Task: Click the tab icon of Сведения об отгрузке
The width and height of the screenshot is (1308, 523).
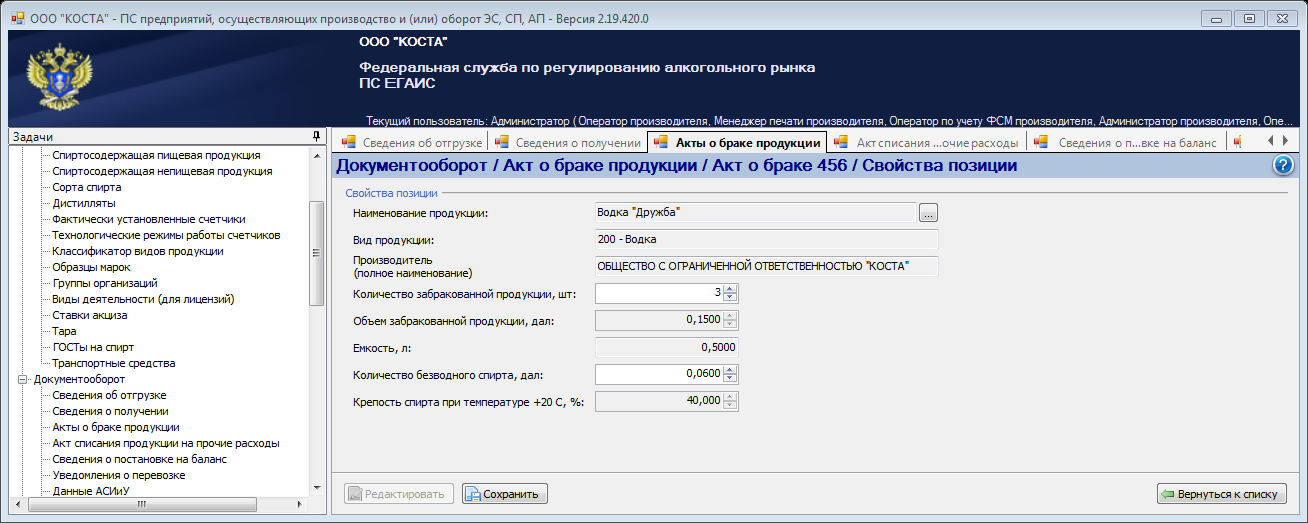Action: [350, 143]
